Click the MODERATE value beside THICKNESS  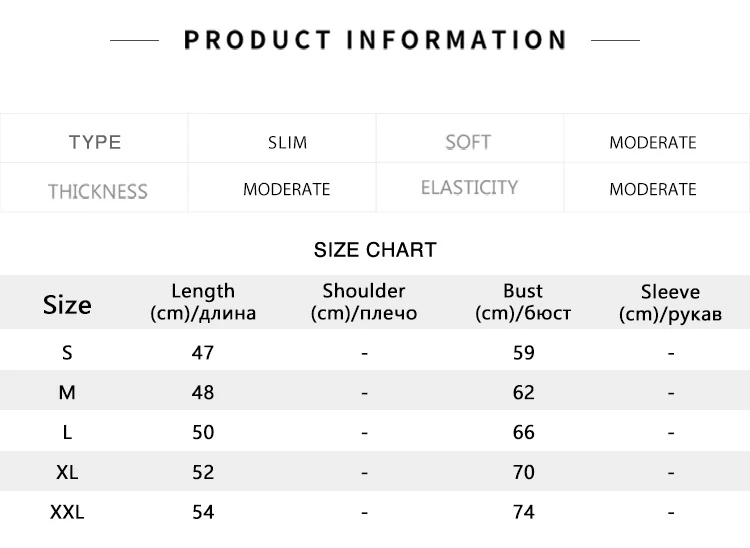[286, 189]
